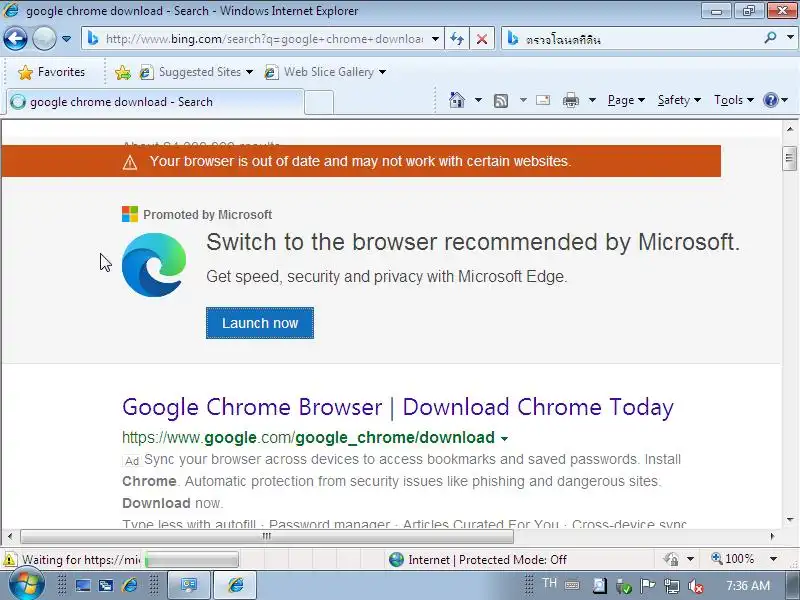The height and width of the screenshot is (600, 800).
Task: Expand the address bar URL history dropdown
Action: tap(435, 39)
